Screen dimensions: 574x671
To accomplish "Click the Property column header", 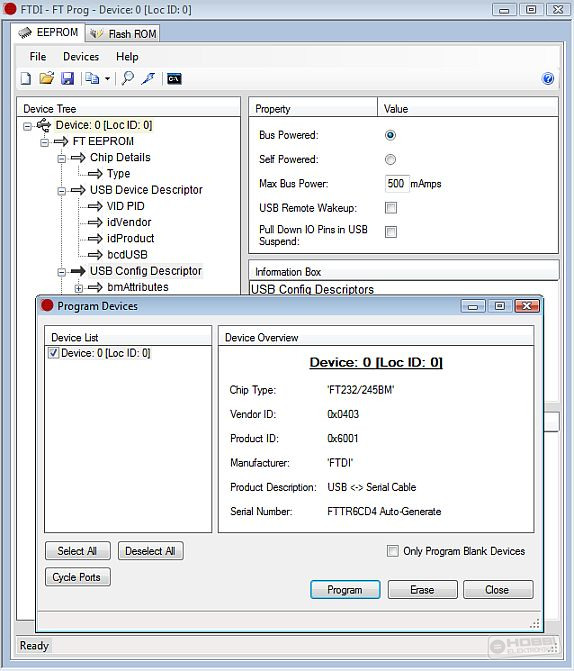I will coord(313,109).
